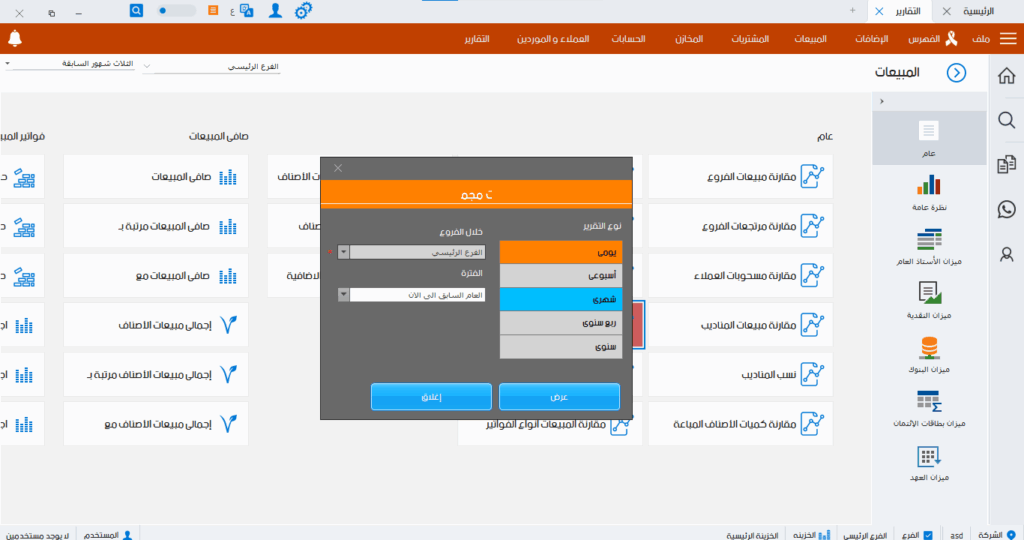Open الثلاث شهور السابقة period dropdown
This screenshot has height=540, width=1024.
pyautogui.click(x=8, y=63)
